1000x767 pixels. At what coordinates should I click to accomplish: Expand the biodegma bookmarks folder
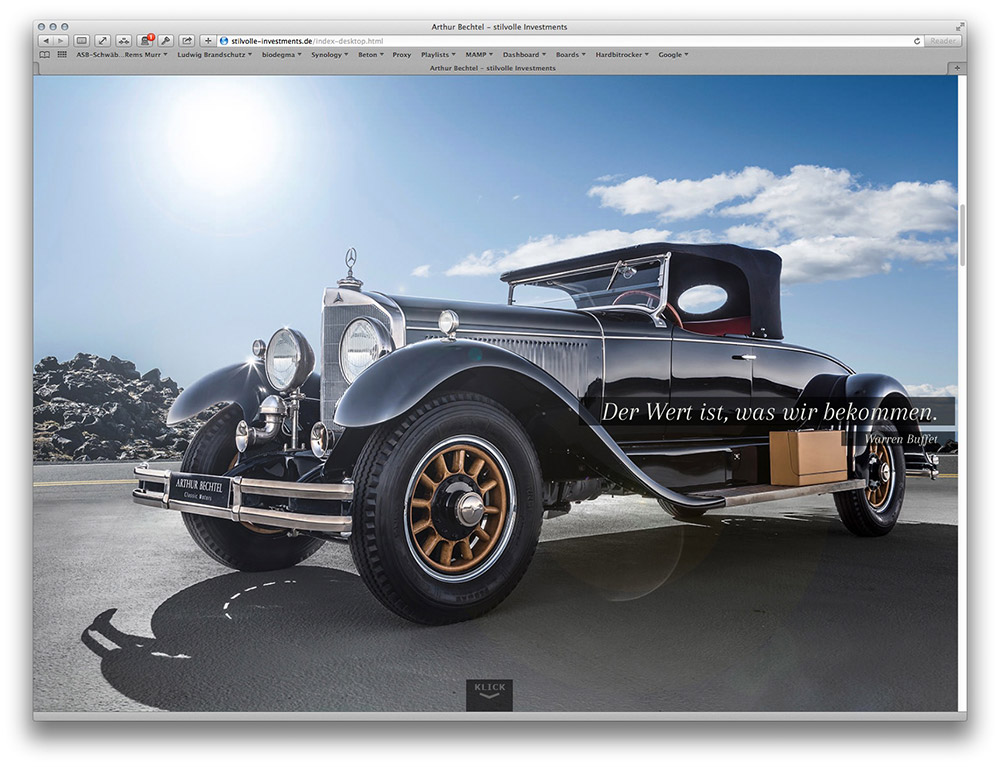(281, 55)
